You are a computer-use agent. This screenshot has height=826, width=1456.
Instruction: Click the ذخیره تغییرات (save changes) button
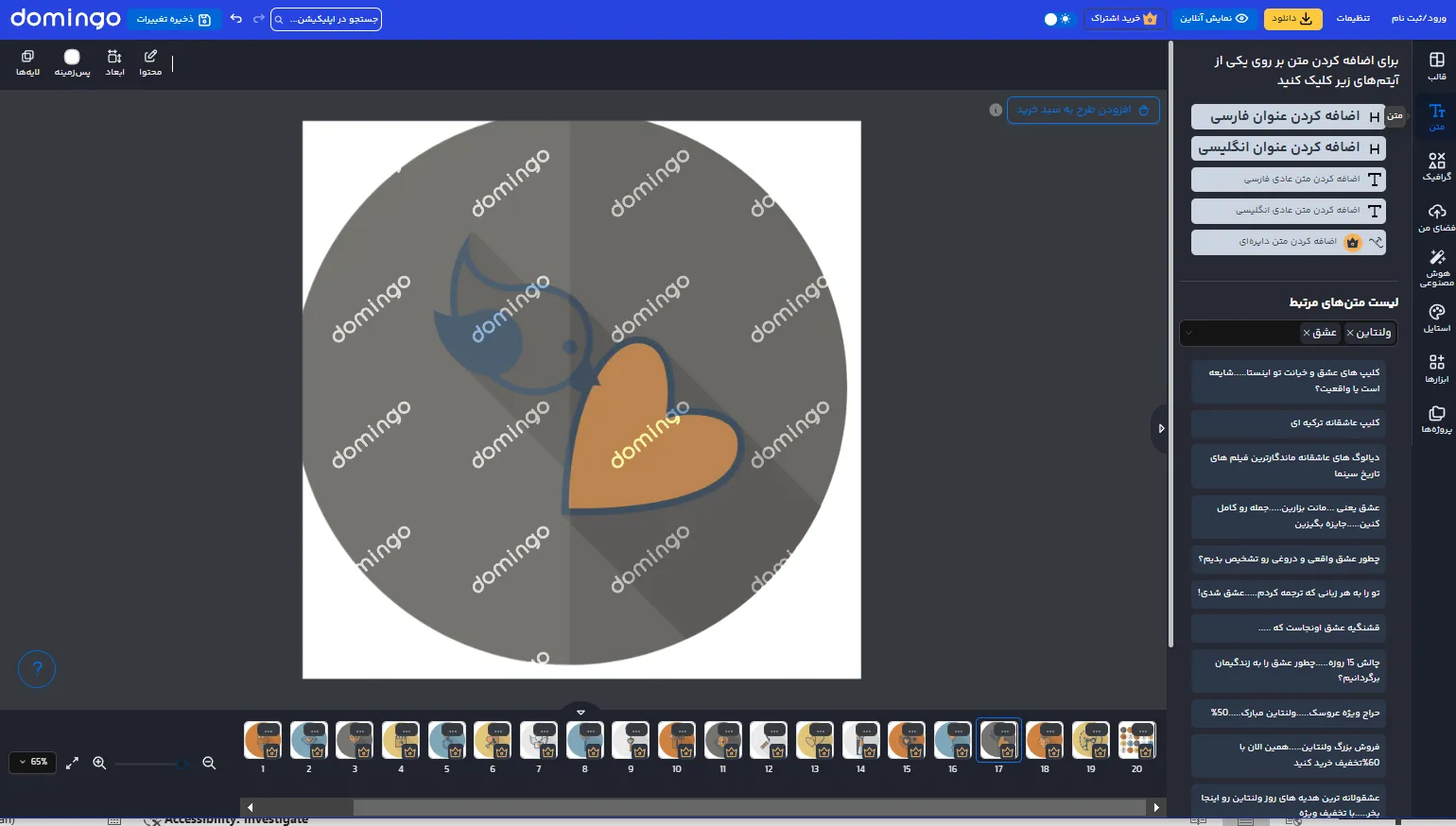tap(173, 19)
